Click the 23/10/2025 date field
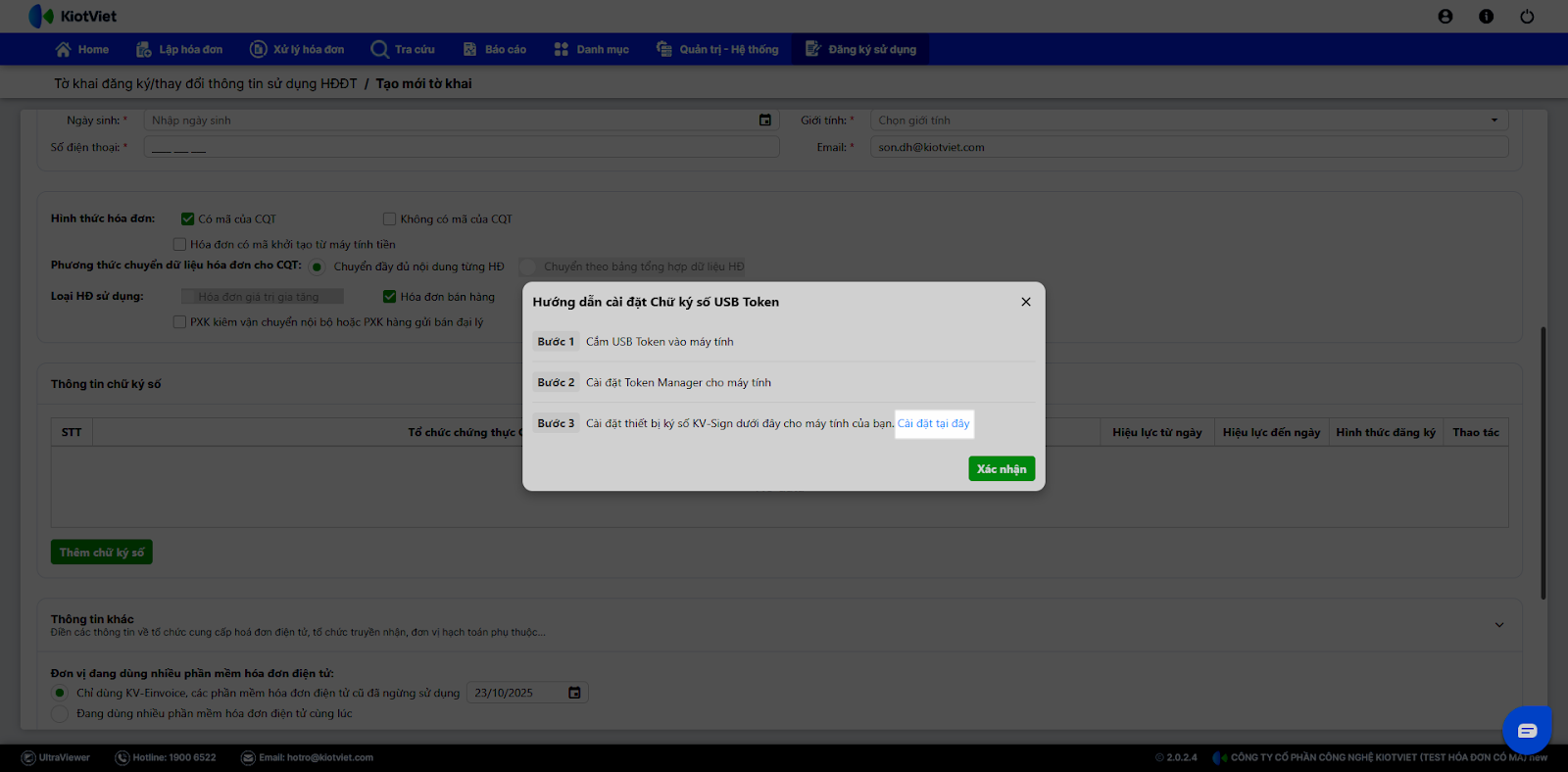 (527, 693)
